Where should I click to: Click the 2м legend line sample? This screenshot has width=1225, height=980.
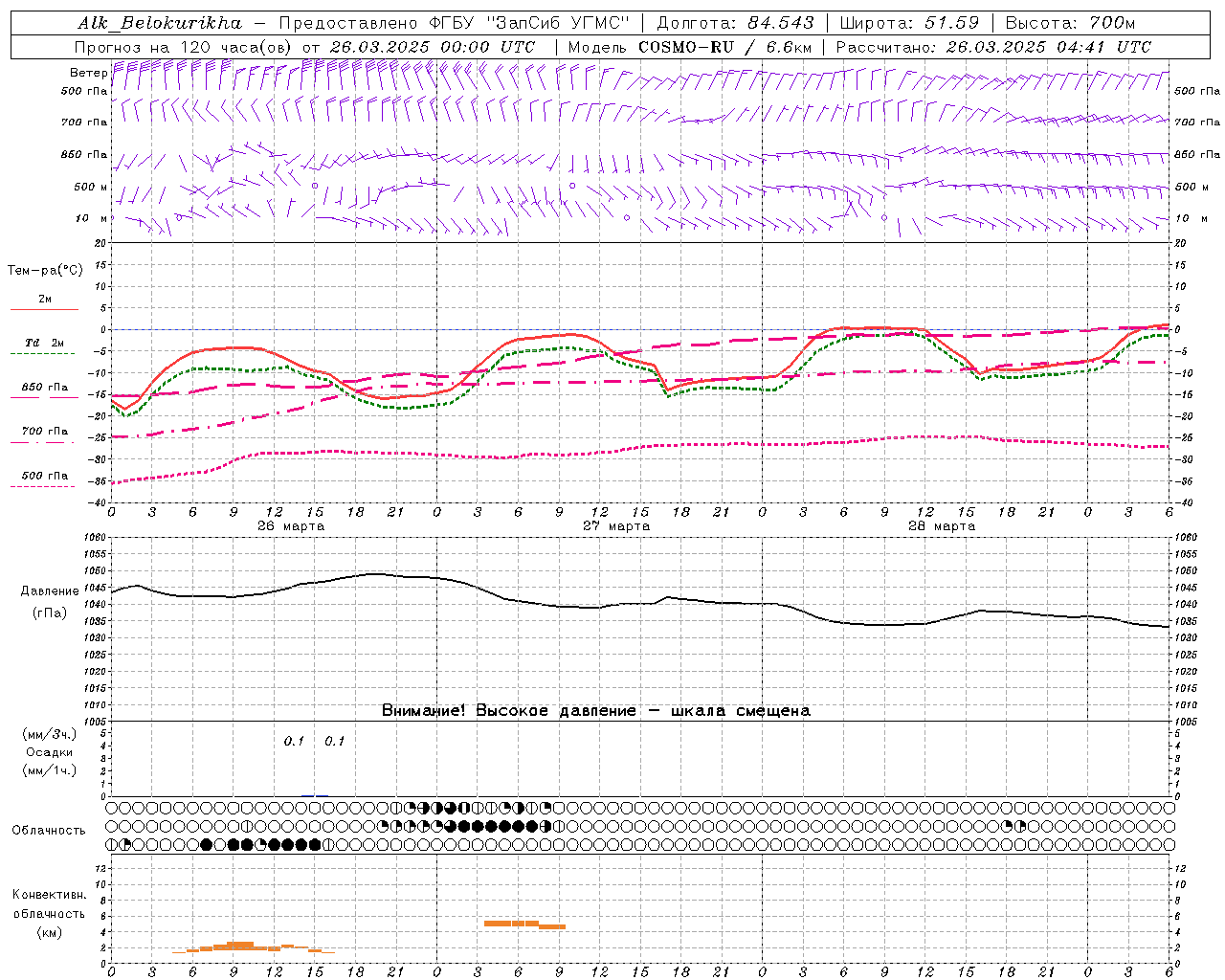tap(44, 310)
